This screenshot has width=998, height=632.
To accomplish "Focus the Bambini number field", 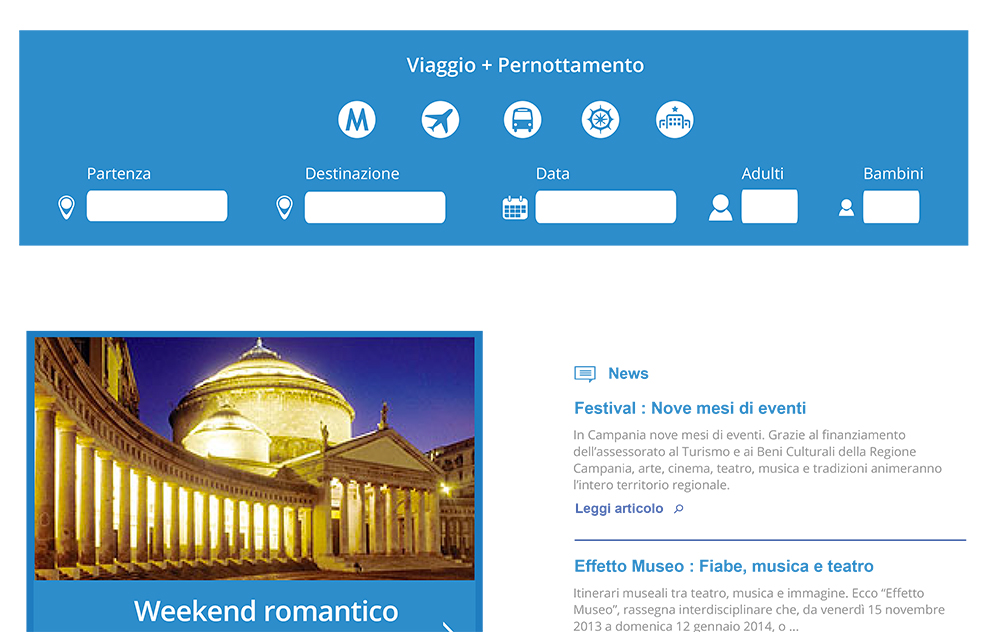I will (891, 207).
